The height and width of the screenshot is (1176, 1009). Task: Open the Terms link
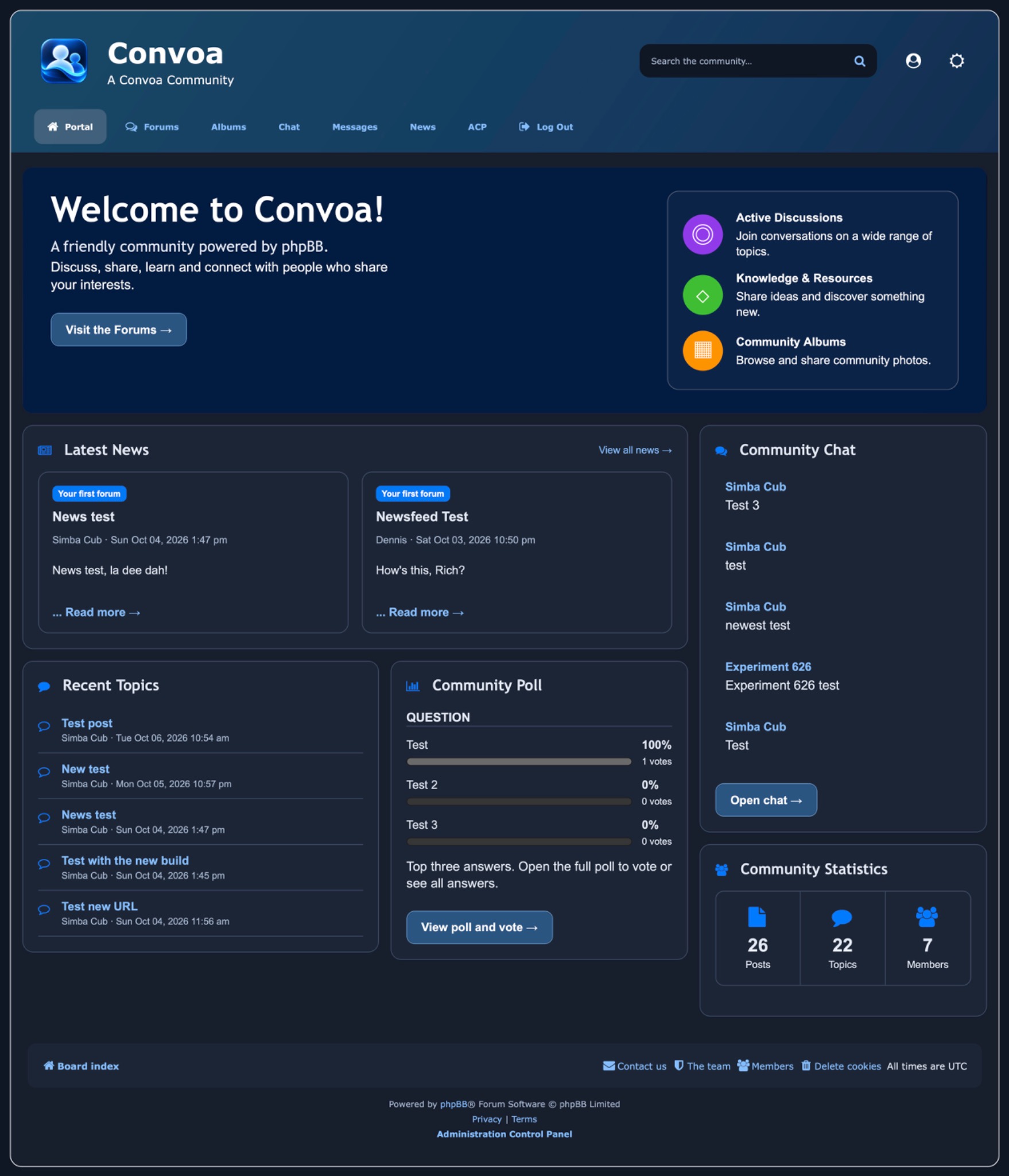tap(524, 1119)
